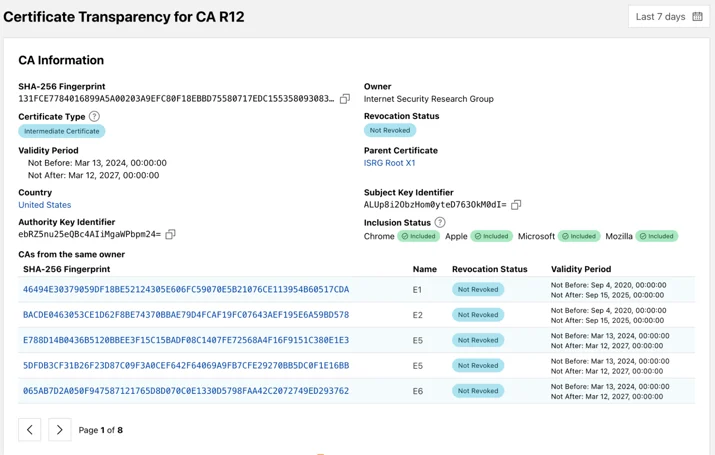Click Microsoft Included status badge
Image resolution: width=715 pixels, height=455 pixels.
pos(579,236)
